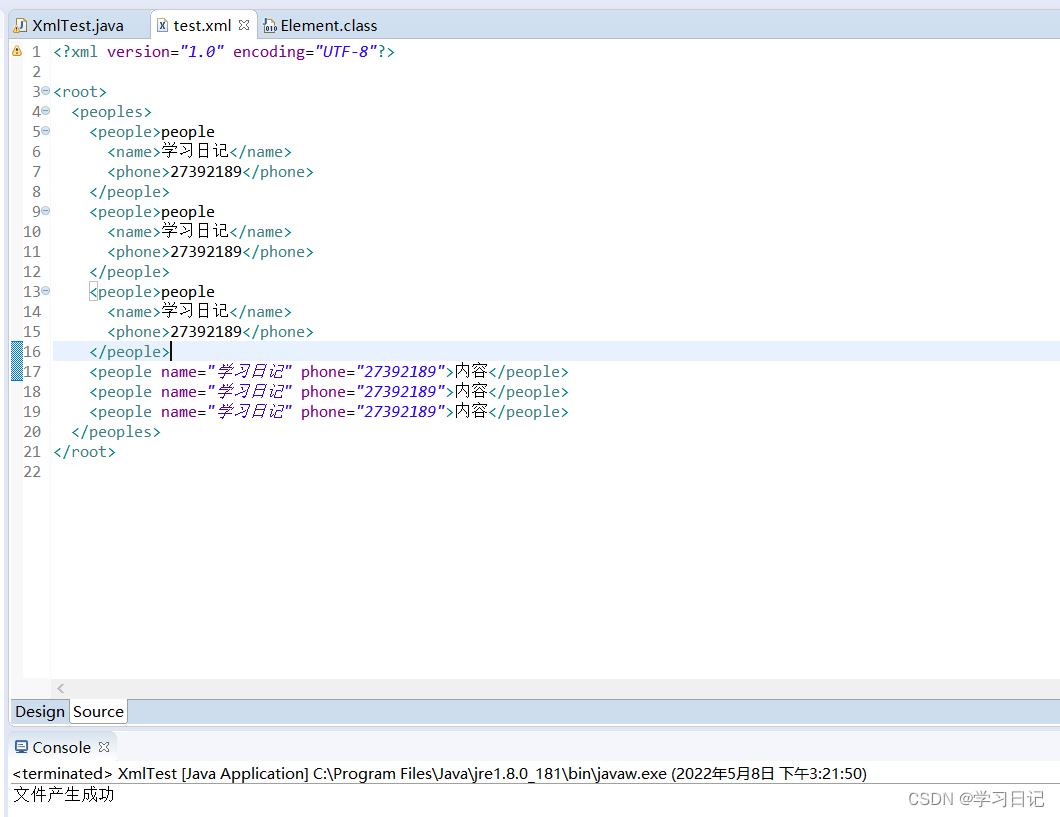Viewport: 1060px width, 817px height.
Task: Click phone value 27392189 on line 7
Action: coord(206,172)
